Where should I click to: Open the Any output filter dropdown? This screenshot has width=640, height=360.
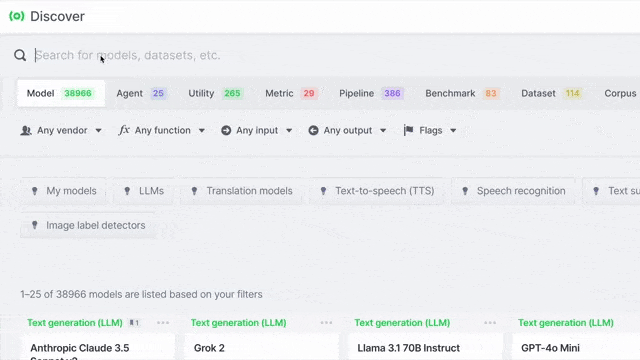[x=347, y=131]
